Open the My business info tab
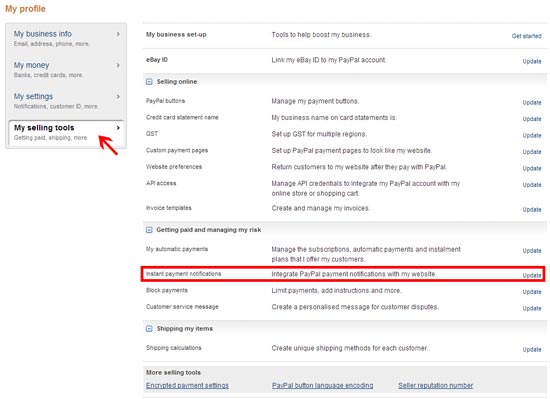The height and width of the screenshot is (399, 550). coord(66,39)
